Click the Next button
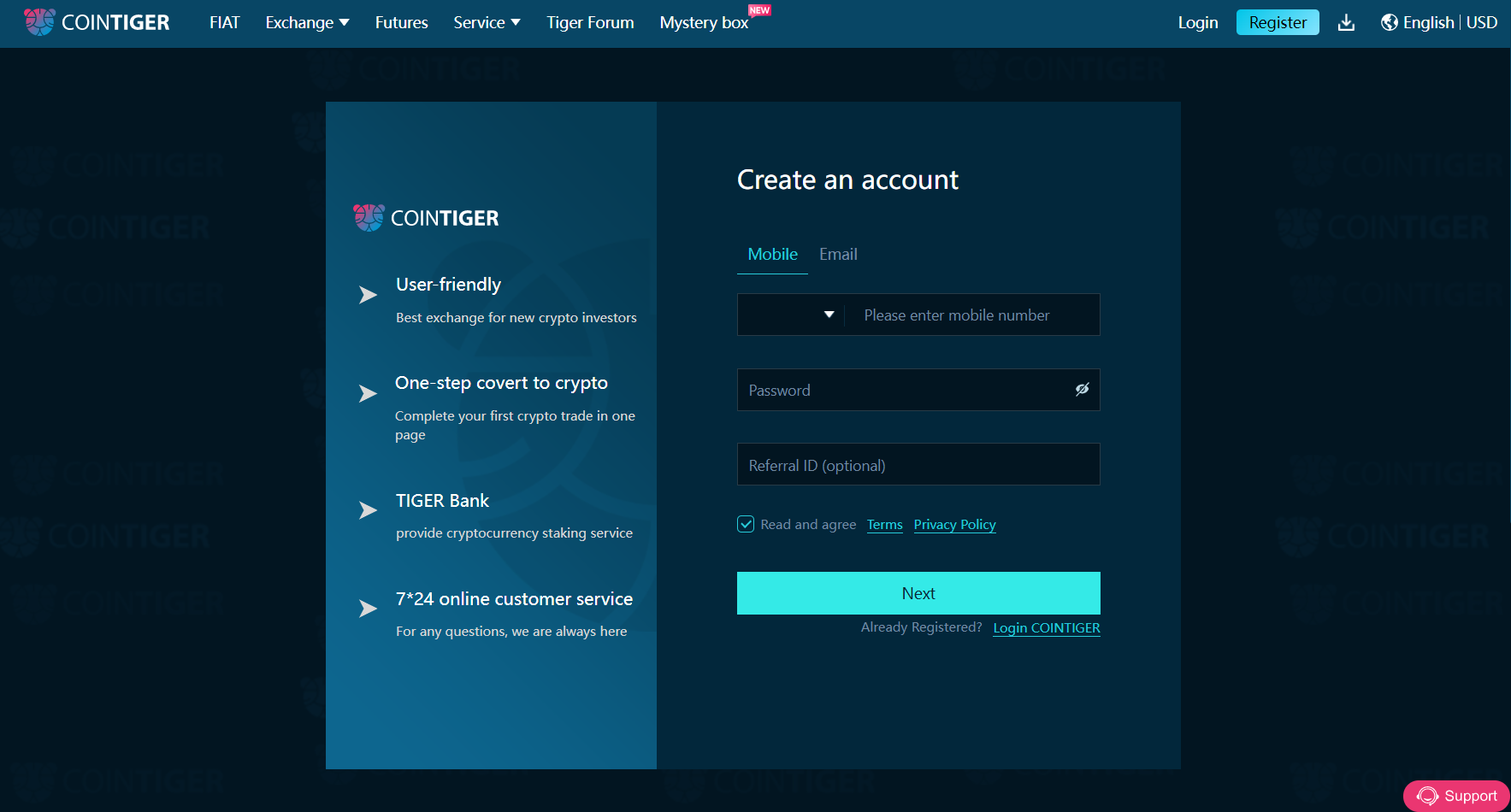 [x=918, y=593]
